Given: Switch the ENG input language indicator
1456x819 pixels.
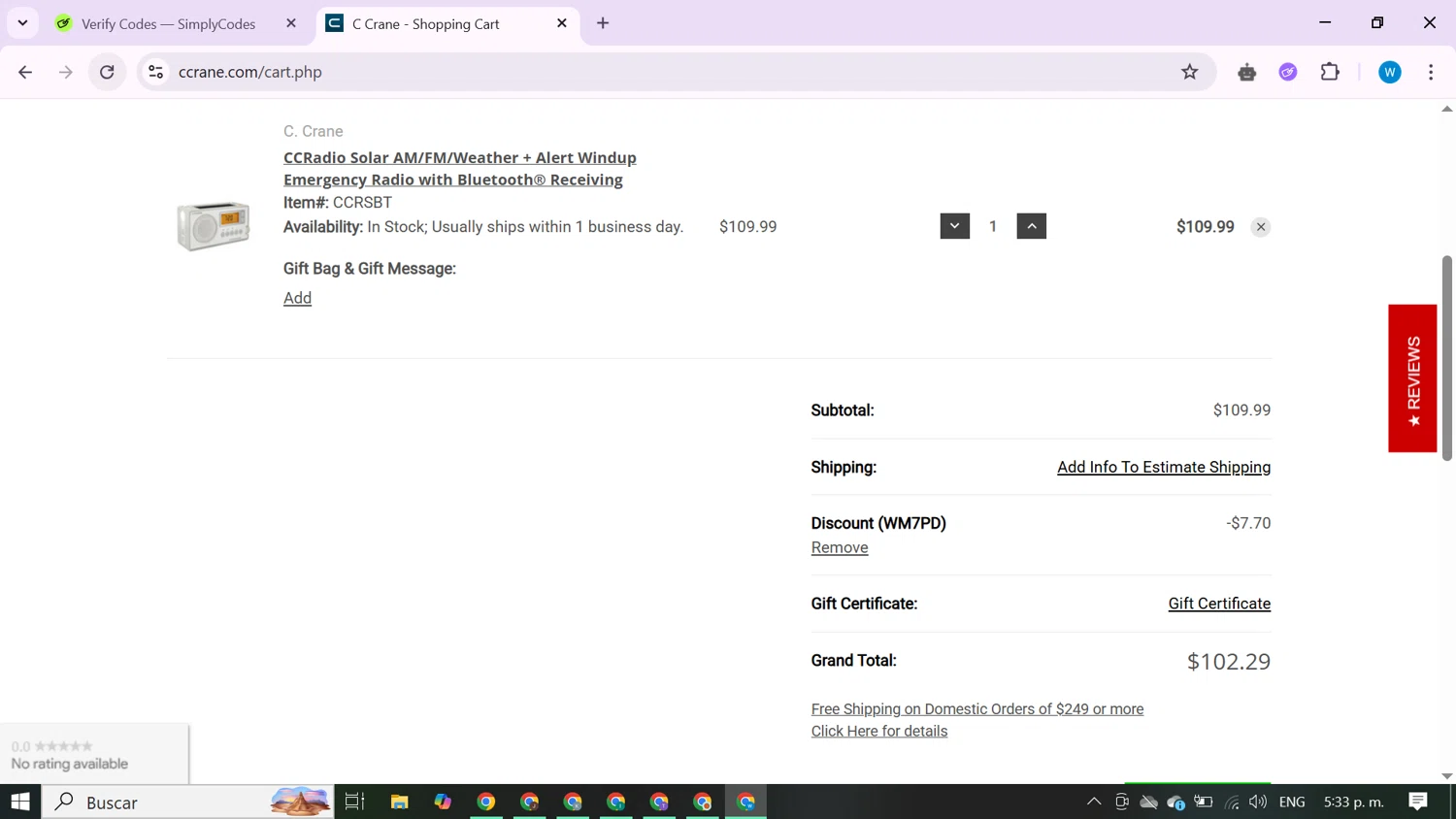Looking at the screenshot, I should coord(1292,802).
